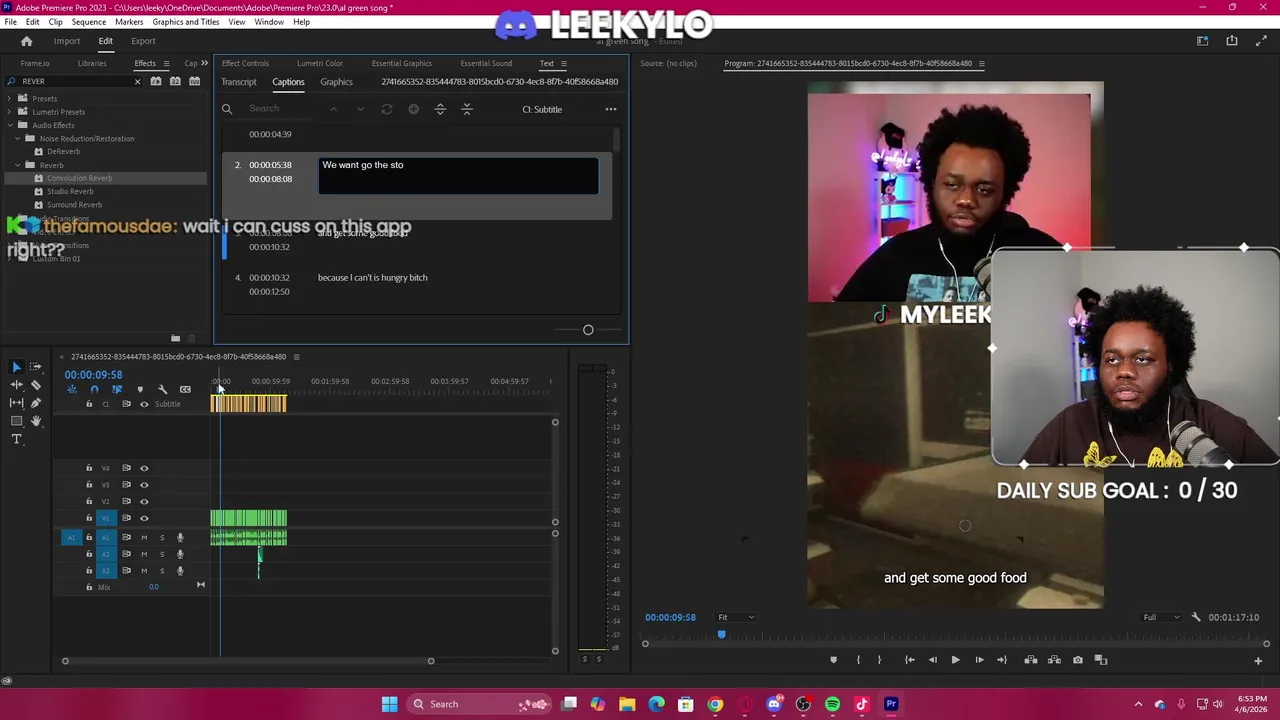Open Program monitor settings wrench

click(x=1196, y=617)
